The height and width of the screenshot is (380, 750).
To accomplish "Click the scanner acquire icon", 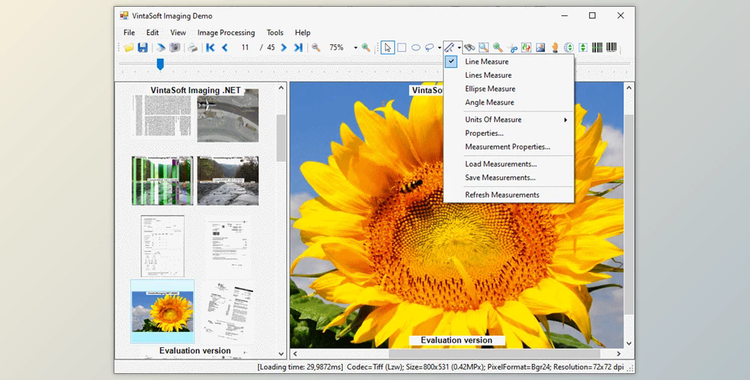I will coord(161,47).
